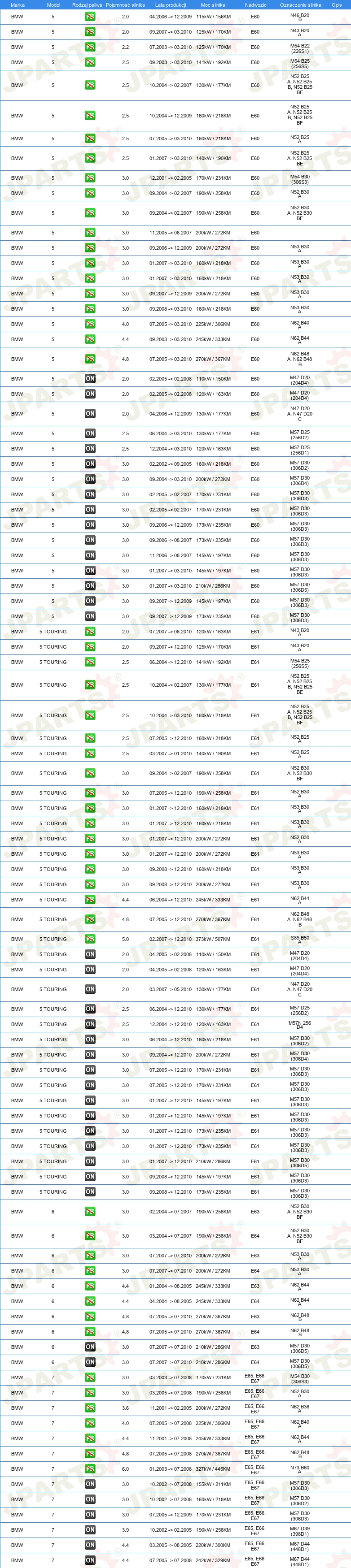Screen dimensions: 351x1568
Task: Click the petrol icon in the E60 4.4 245kW row
Action: point(90,339)
